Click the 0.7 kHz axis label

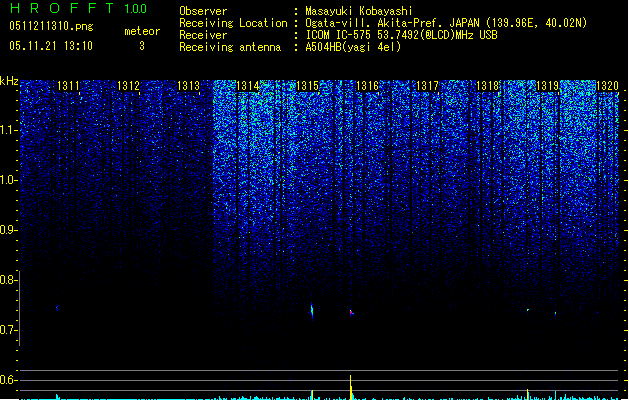coord(8,330)
